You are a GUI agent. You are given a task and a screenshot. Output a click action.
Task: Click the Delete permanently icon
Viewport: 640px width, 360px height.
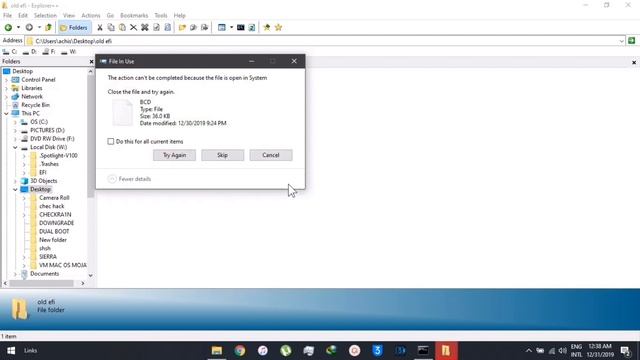(145, 27)
